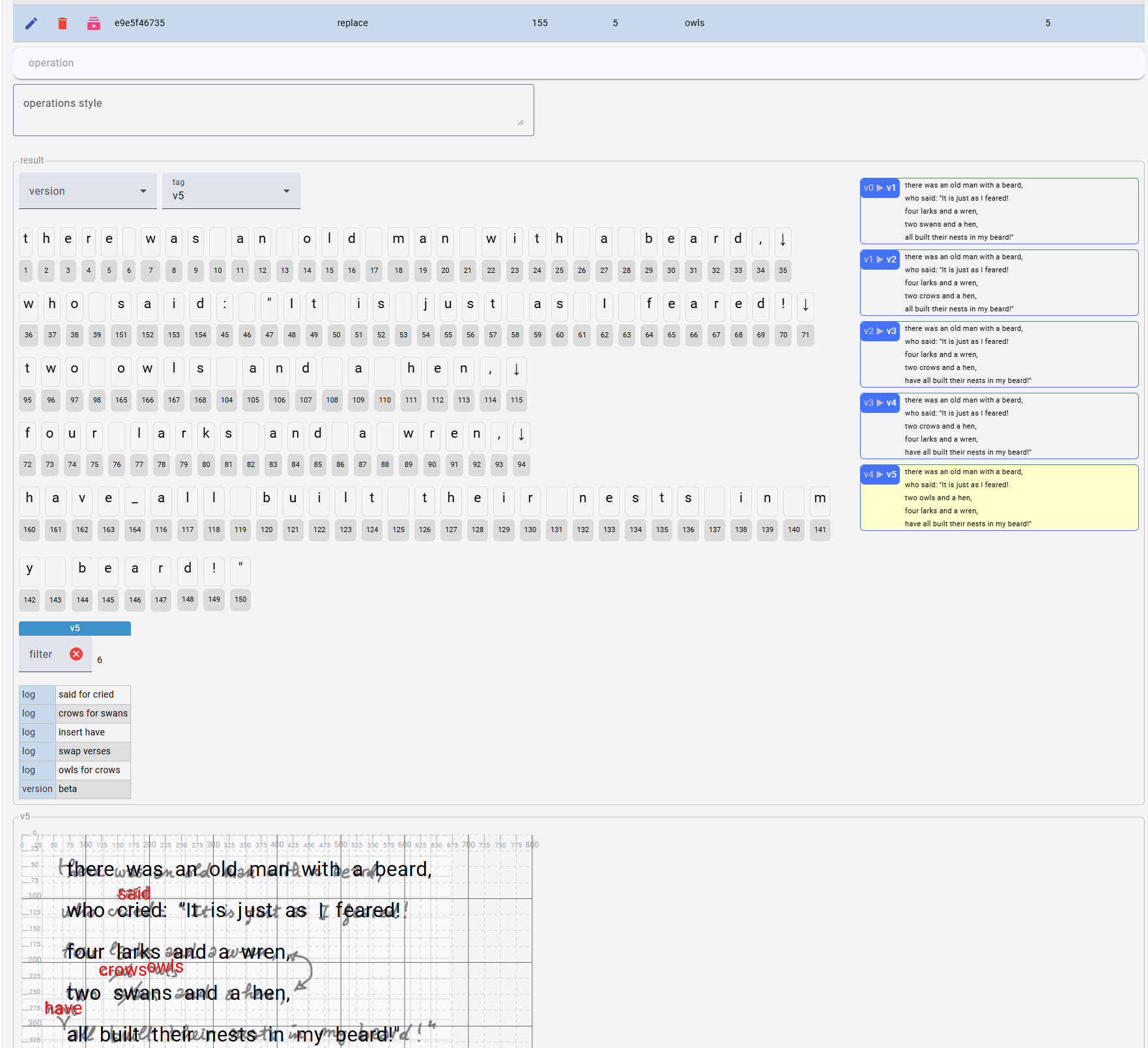Expand the tag dropdown showing v5
This screenshot has height=1048, width=1148.
231,191
